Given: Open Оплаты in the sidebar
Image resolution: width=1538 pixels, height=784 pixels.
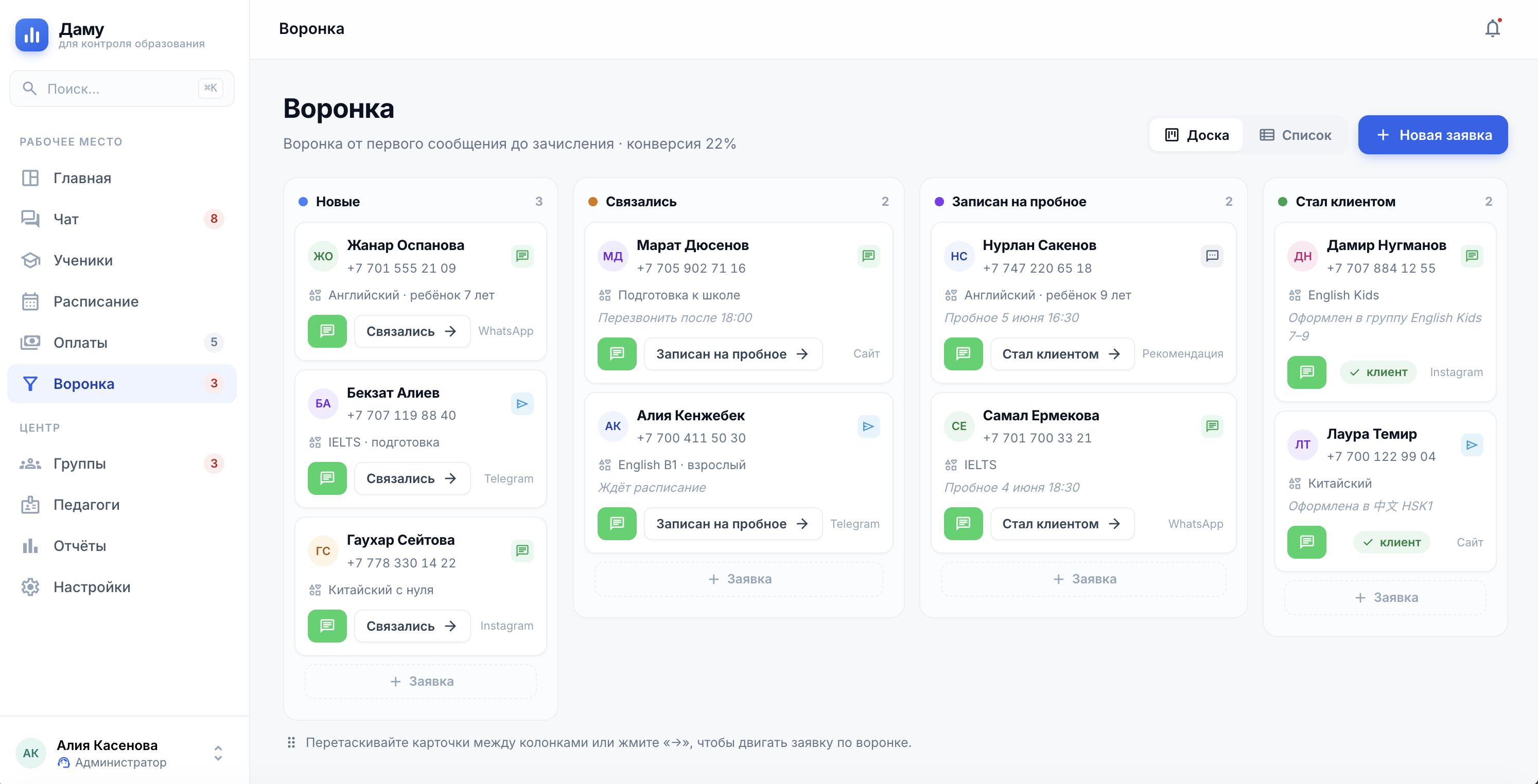Looking at the screenshot, I should point(122,343).
